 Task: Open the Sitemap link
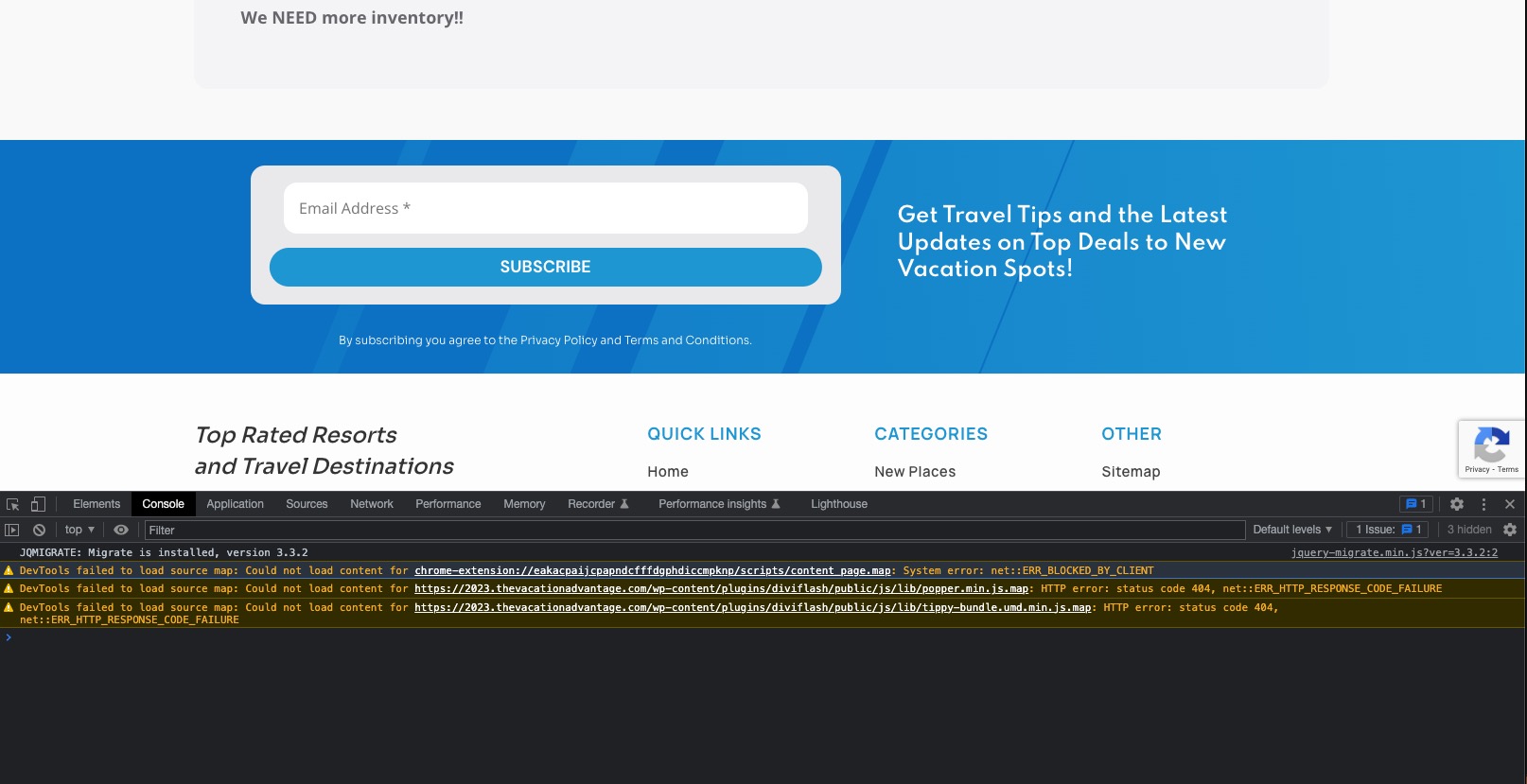1131,471
